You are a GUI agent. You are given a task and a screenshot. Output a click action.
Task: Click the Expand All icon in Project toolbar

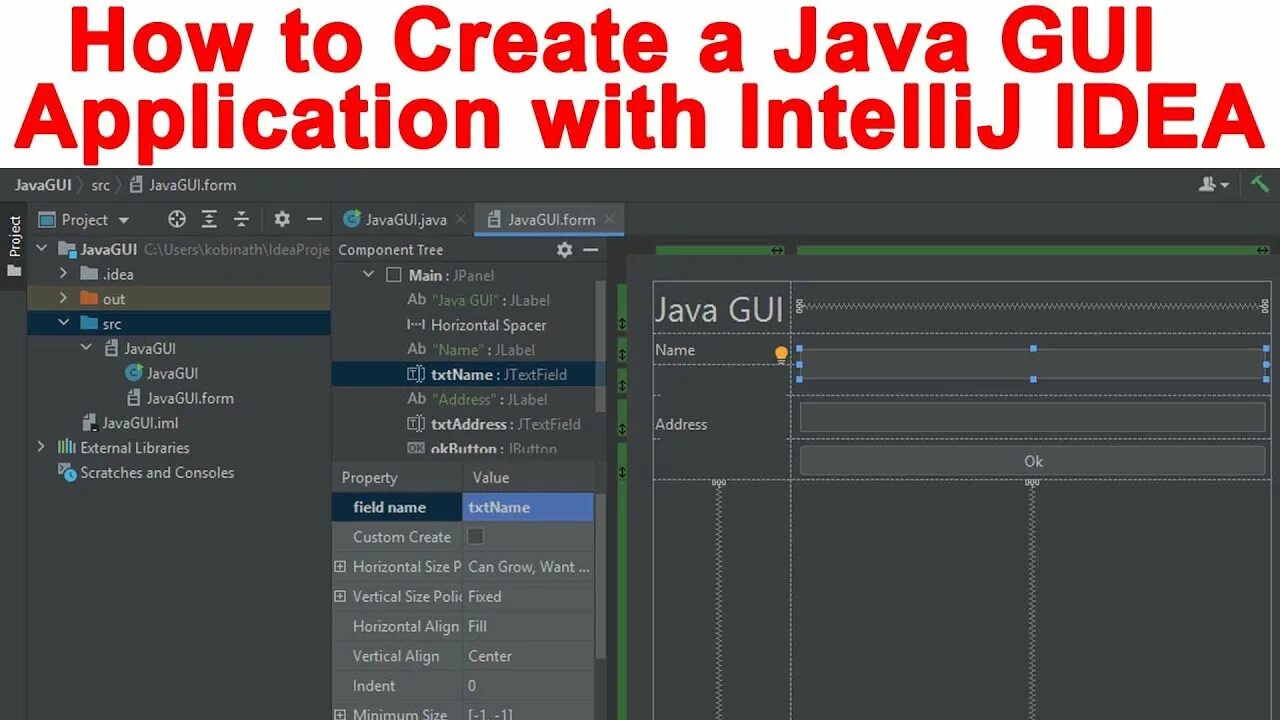tap(209, 219)
